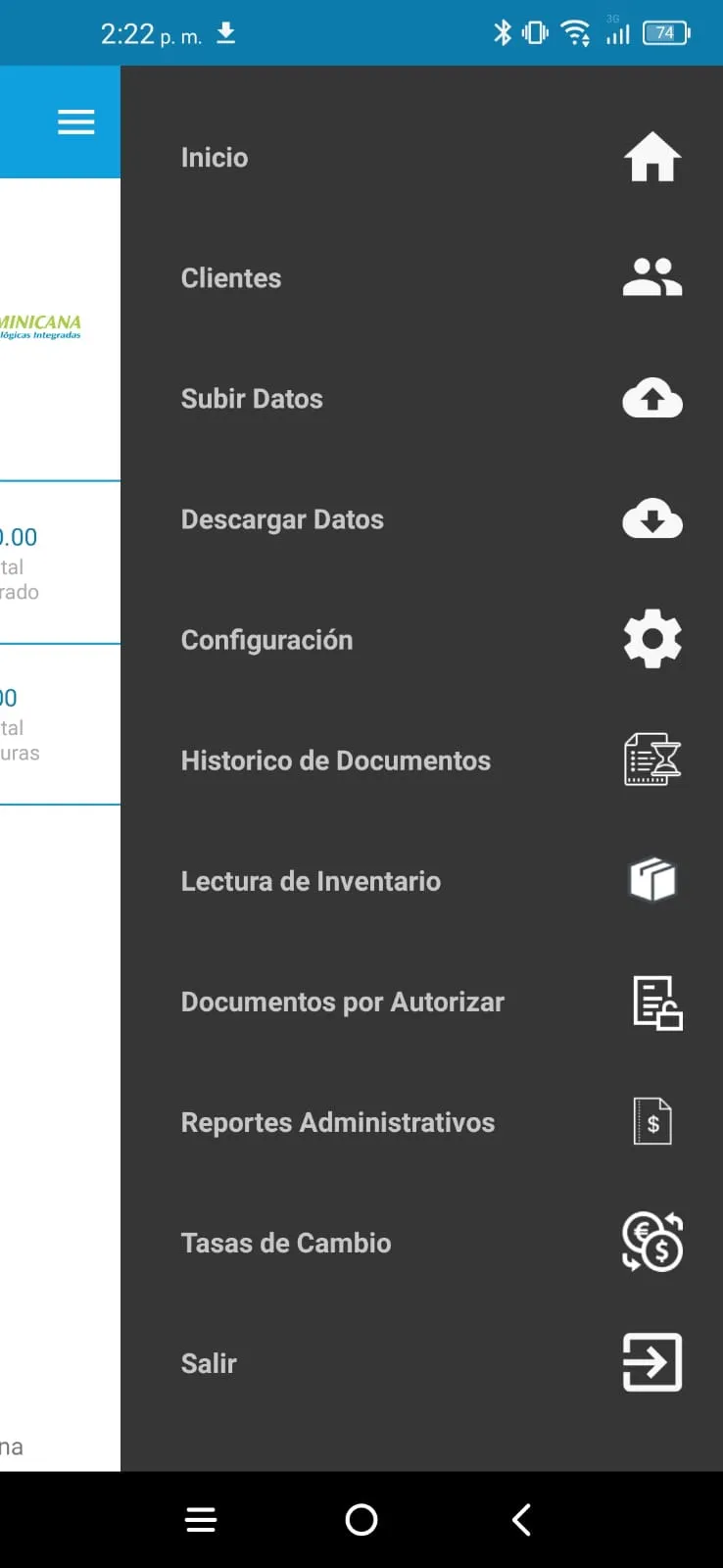Tap the gear icon for Configuración
Viewport: 723px width, 1568px height.
tap(652, 640)
